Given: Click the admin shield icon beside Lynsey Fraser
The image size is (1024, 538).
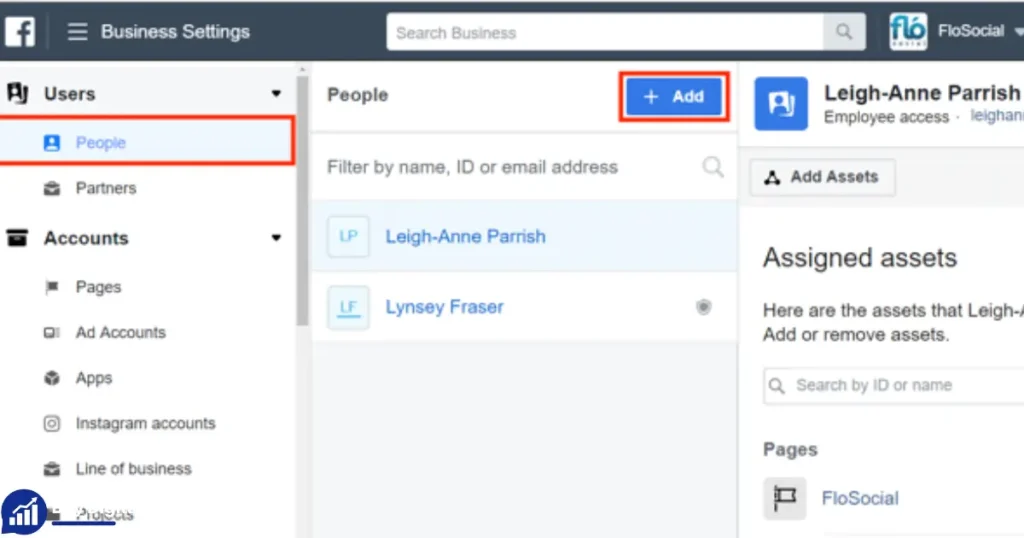Looking at the screenshot, I should point(703,307).
